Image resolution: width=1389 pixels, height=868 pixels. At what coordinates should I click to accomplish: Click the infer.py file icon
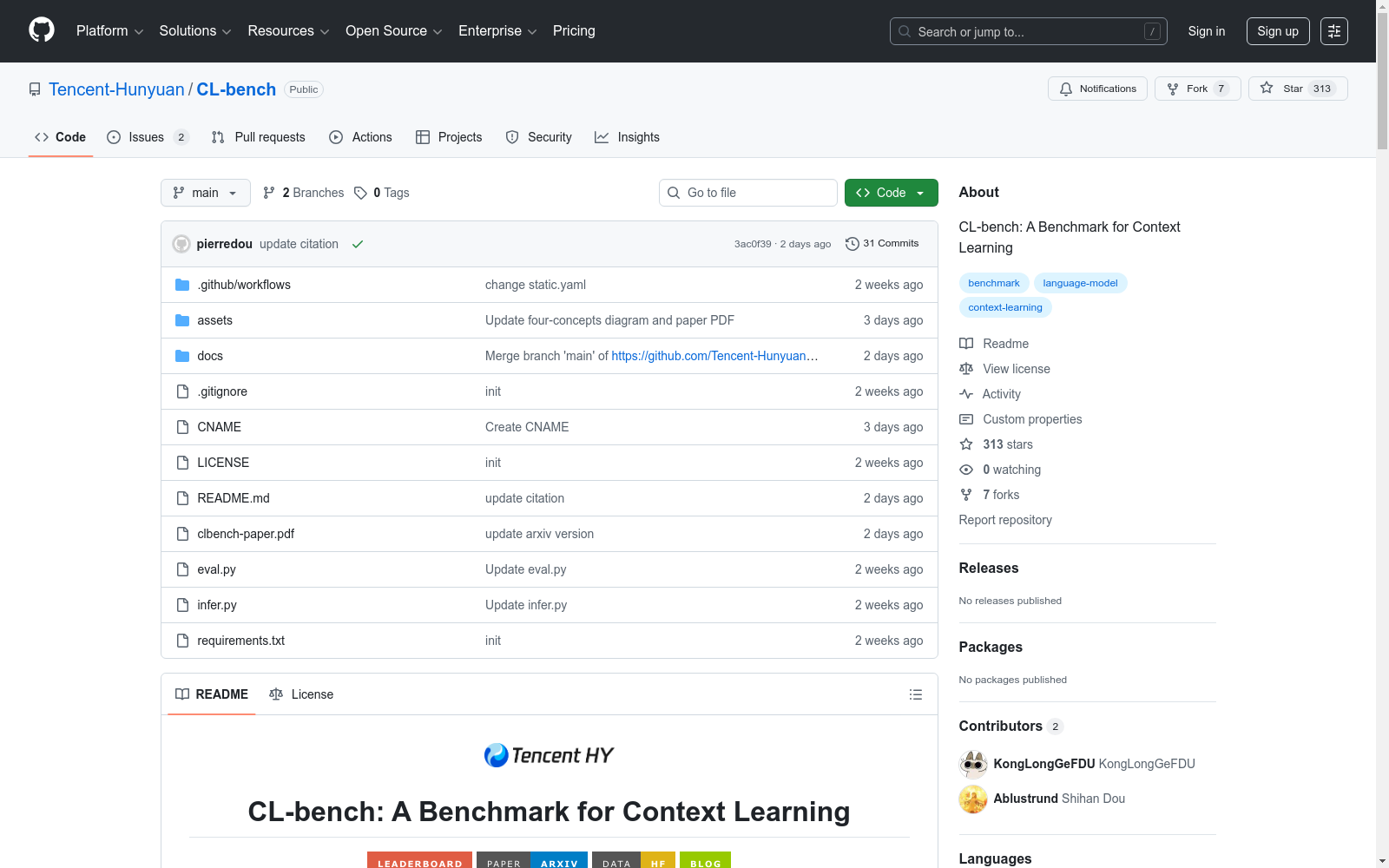coord(182,605)
